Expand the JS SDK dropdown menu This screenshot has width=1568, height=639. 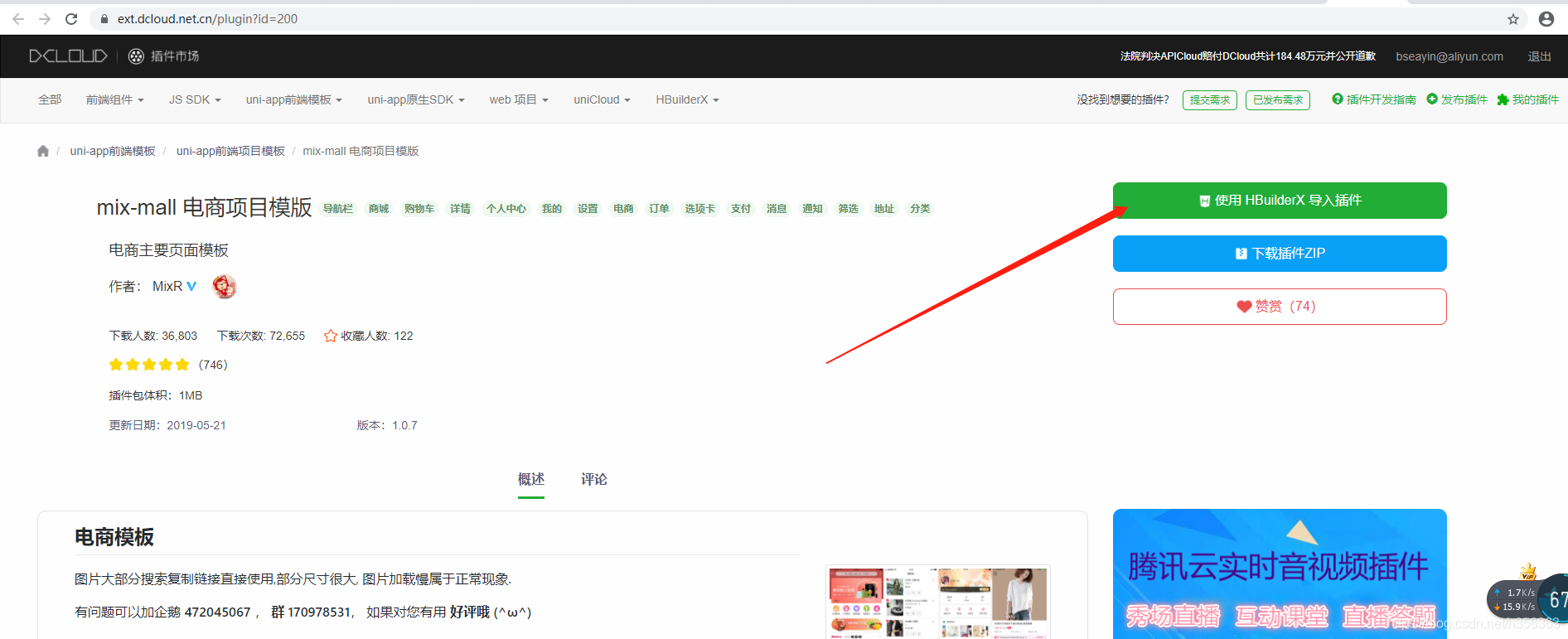(195, 99)
